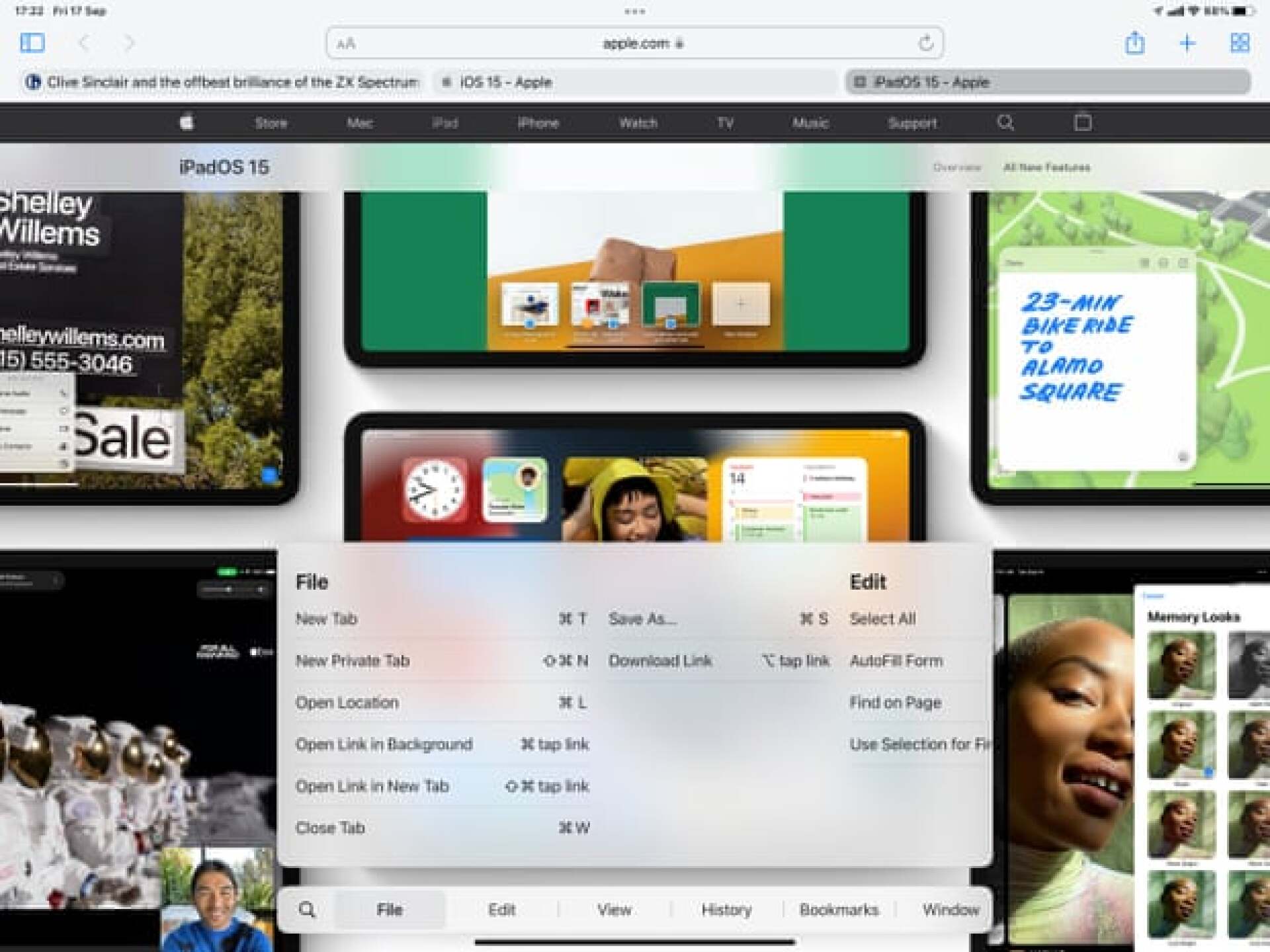Open the shopping bag icon
The width and height of the screenshot is (1270, 952).
coord(1083,122)
